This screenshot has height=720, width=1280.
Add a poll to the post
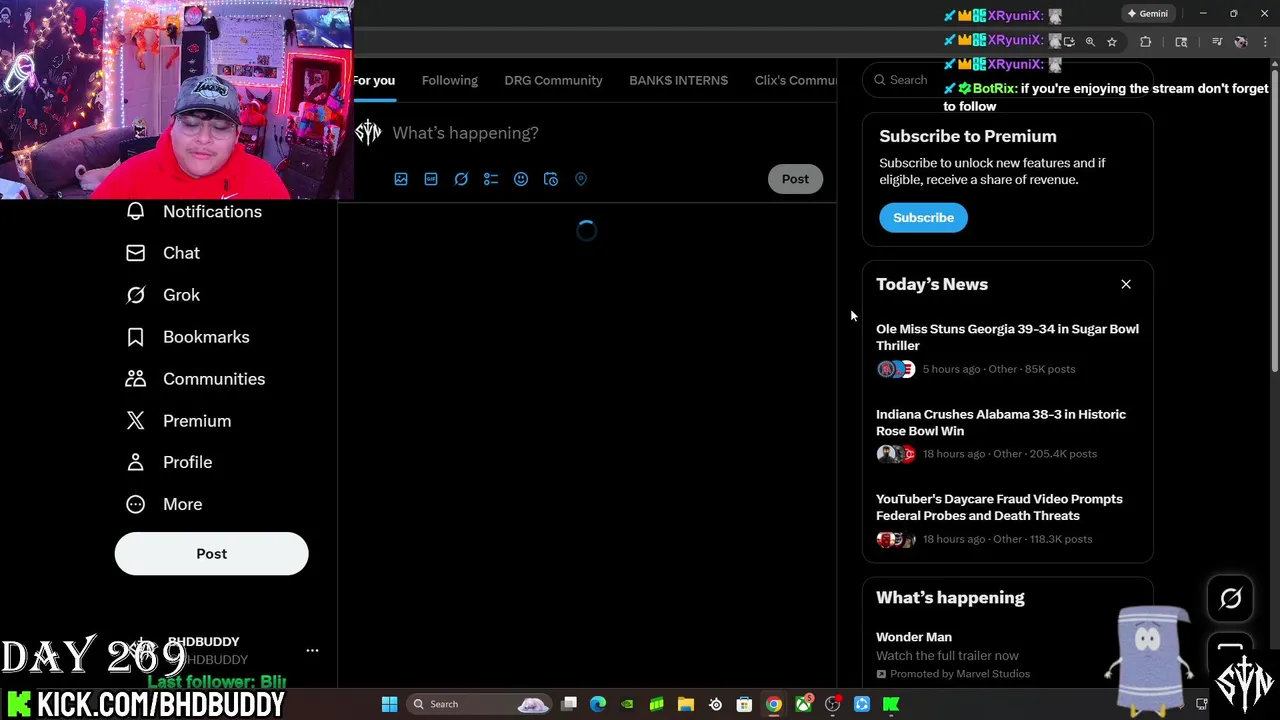click(491, 179)
